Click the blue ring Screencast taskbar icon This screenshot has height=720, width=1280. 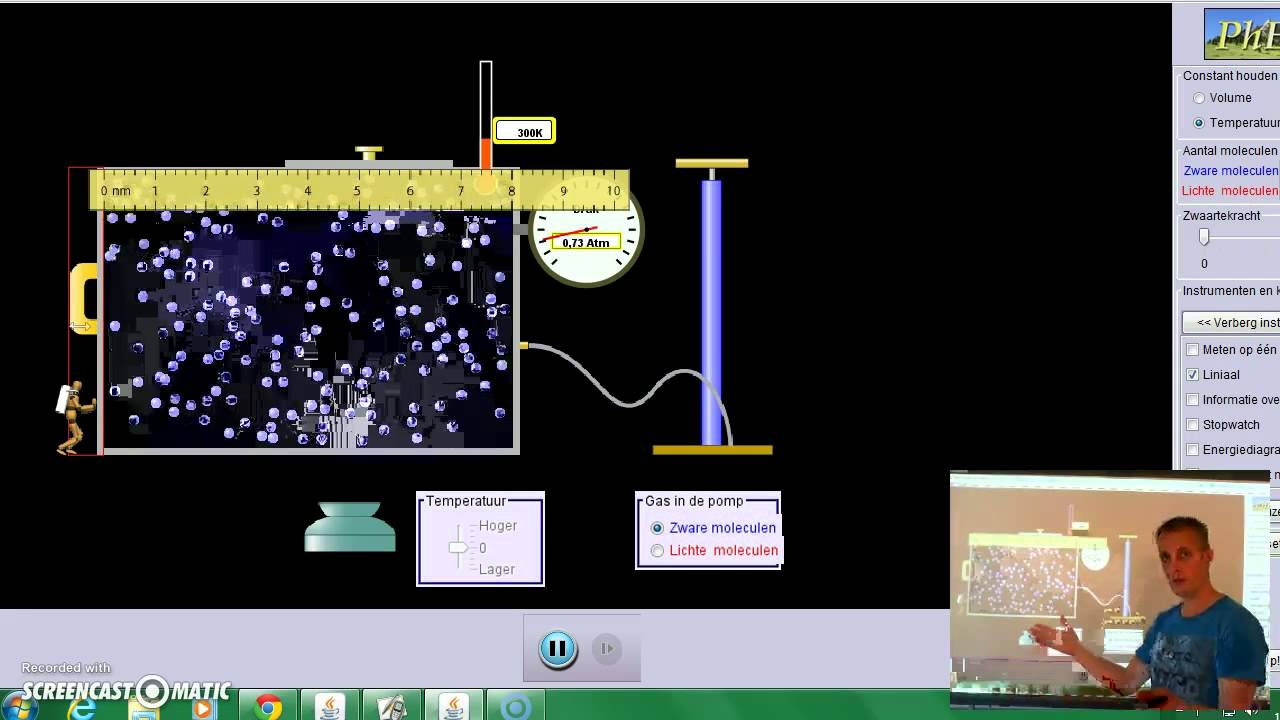click(516, 709)
